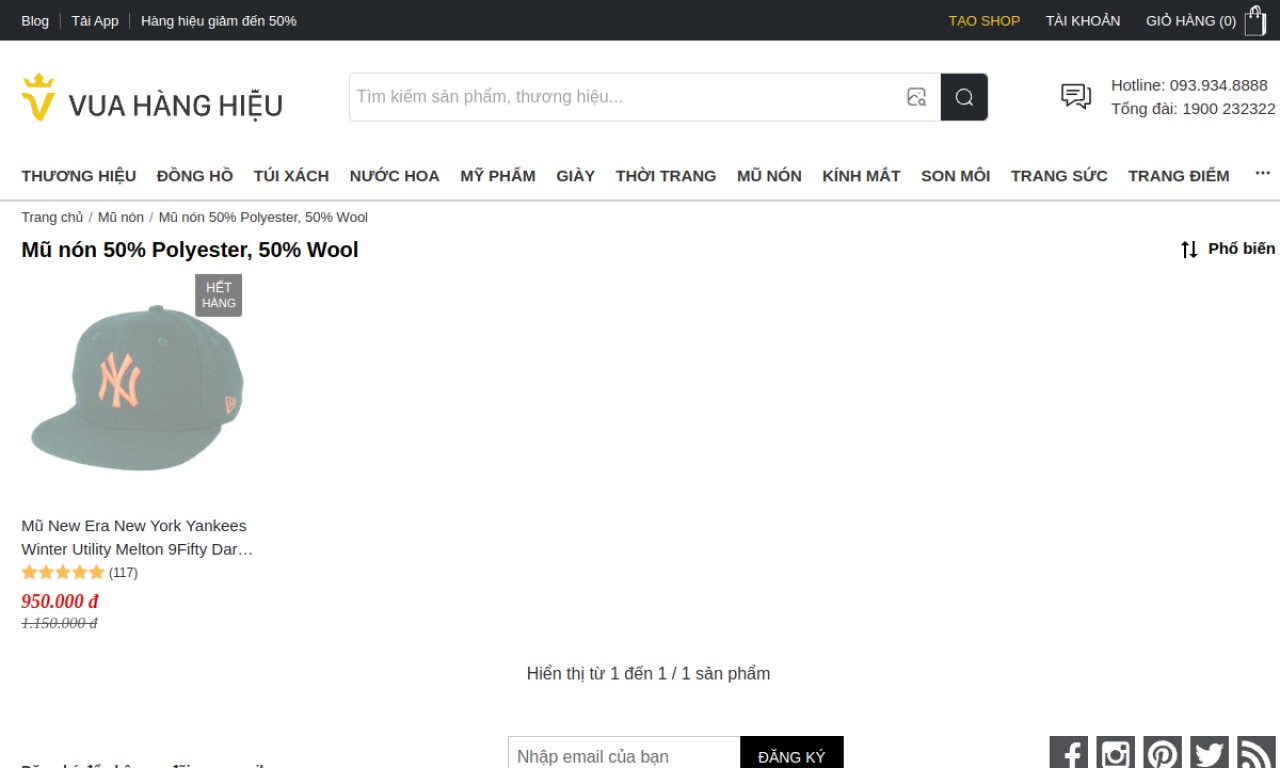Click Trang chủ breadcrumb
The height and width of the screenshot is (768, 1280).
click(x=52, y=217)
